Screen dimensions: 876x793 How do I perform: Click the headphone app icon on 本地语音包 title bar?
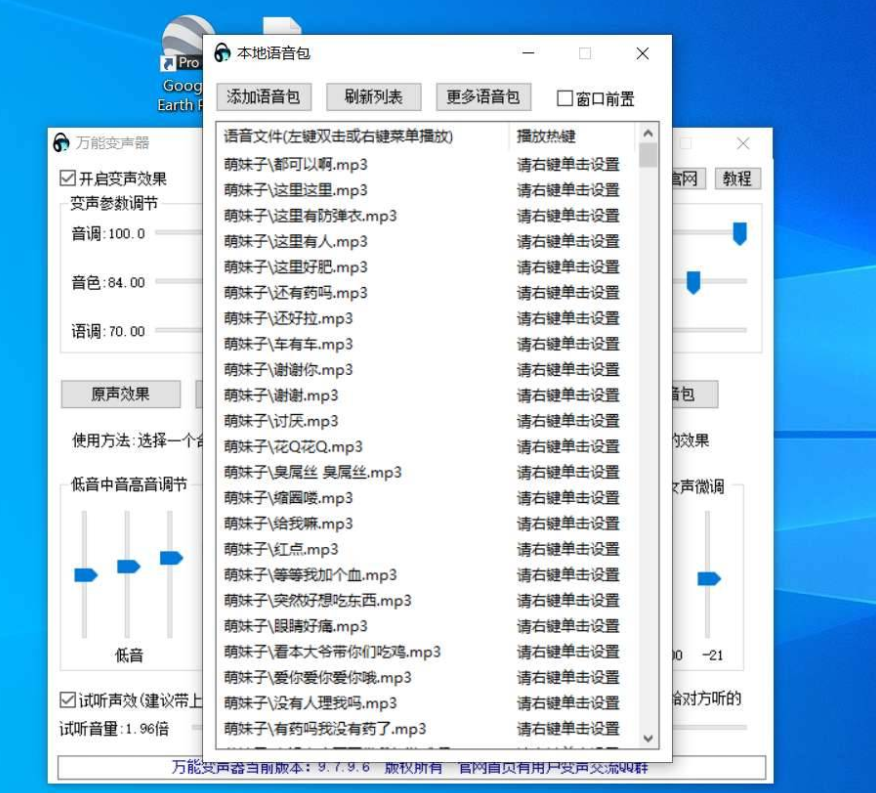pyautogui.click(x=222, y=53)
